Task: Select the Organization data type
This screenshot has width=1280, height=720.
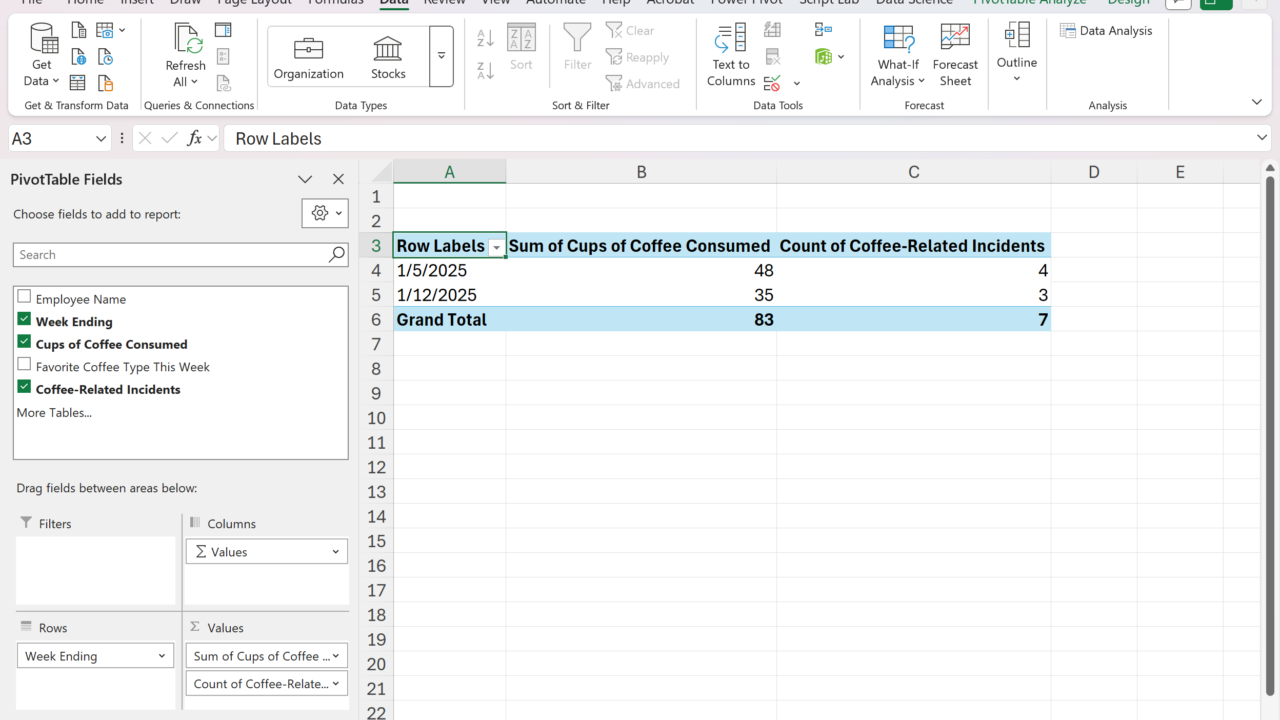Action: click(308, 57)
